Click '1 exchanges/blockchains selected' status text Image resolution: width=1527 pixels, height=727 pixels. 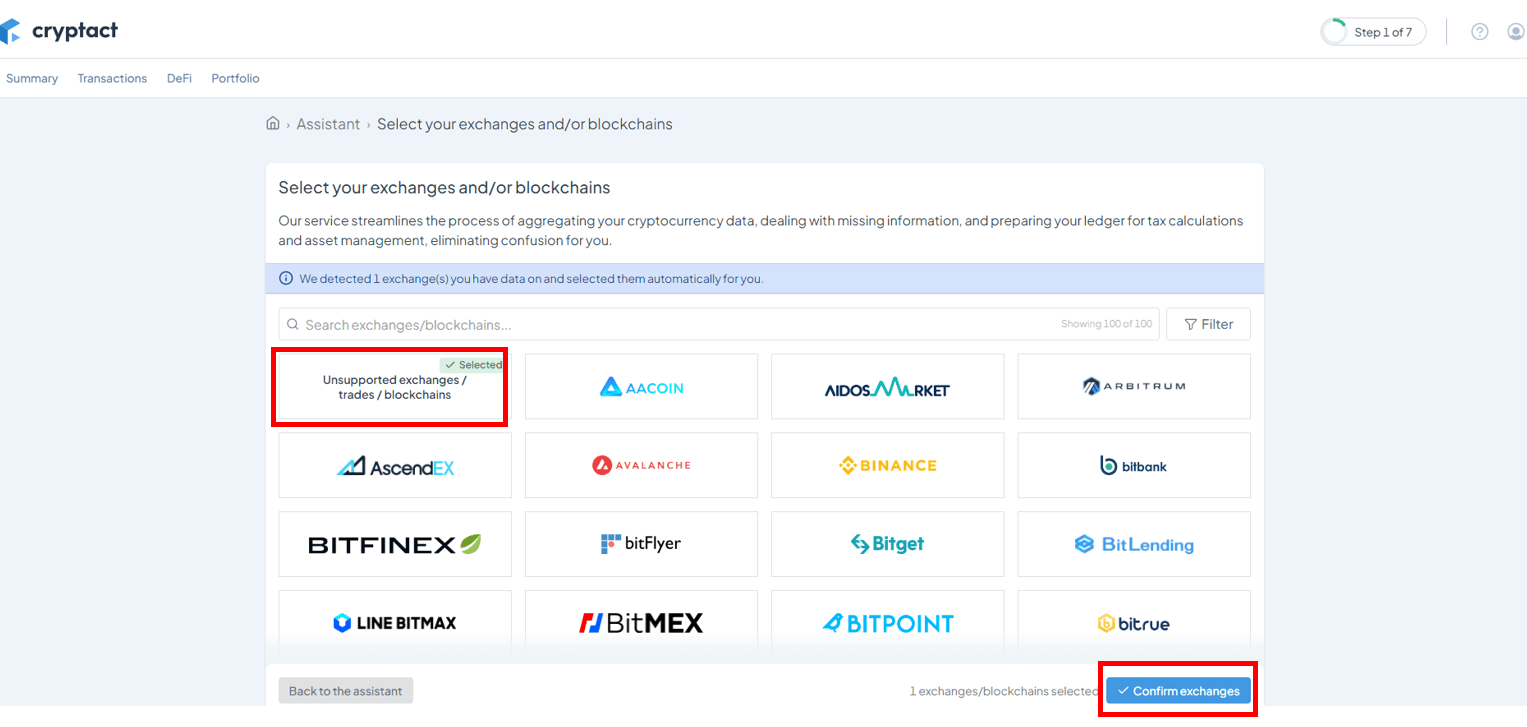1004,691
